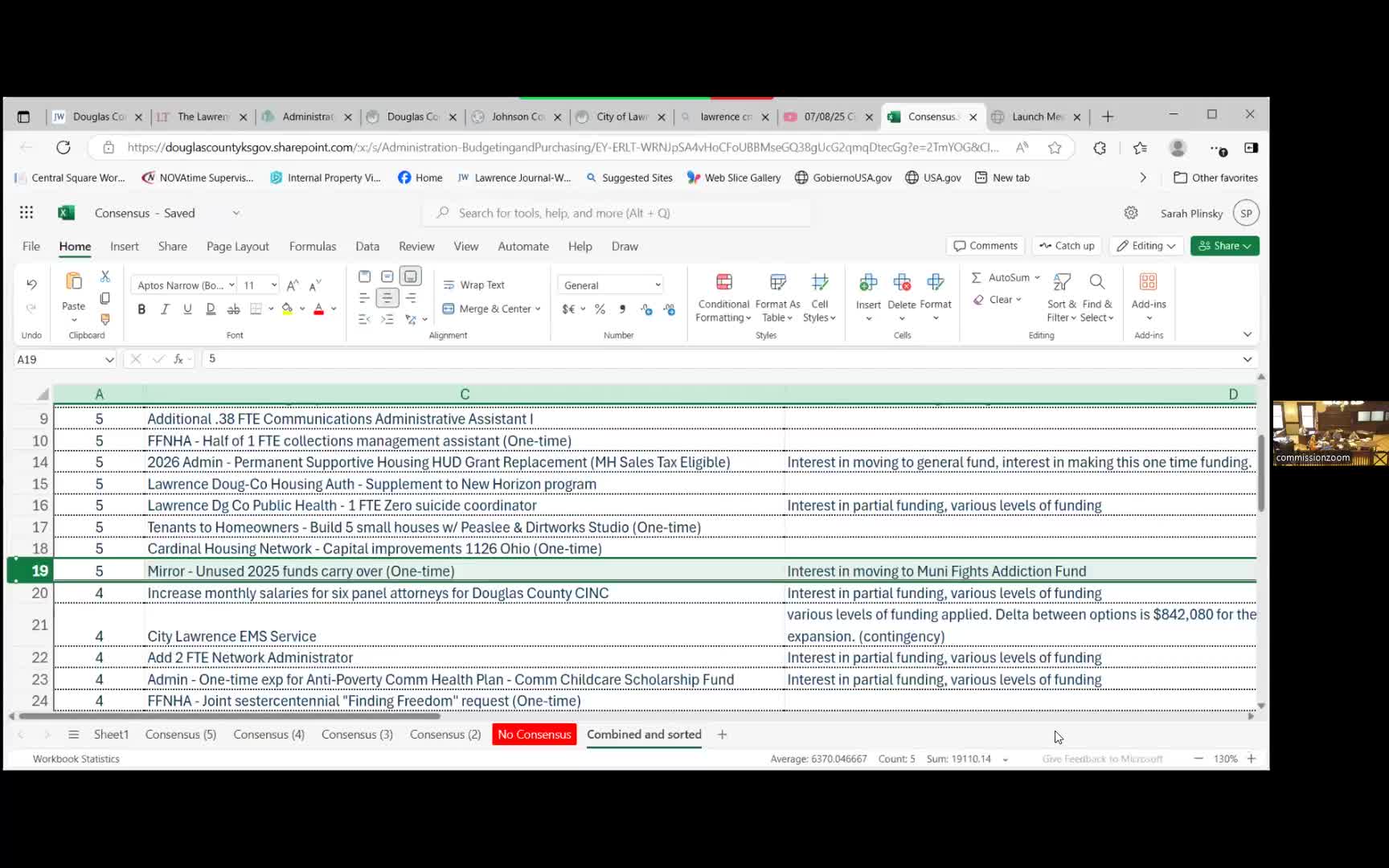The height and width of the screenshot is (868, 1389).
Task: Click the fill color yellow swatch
Action: coord(287,309)
